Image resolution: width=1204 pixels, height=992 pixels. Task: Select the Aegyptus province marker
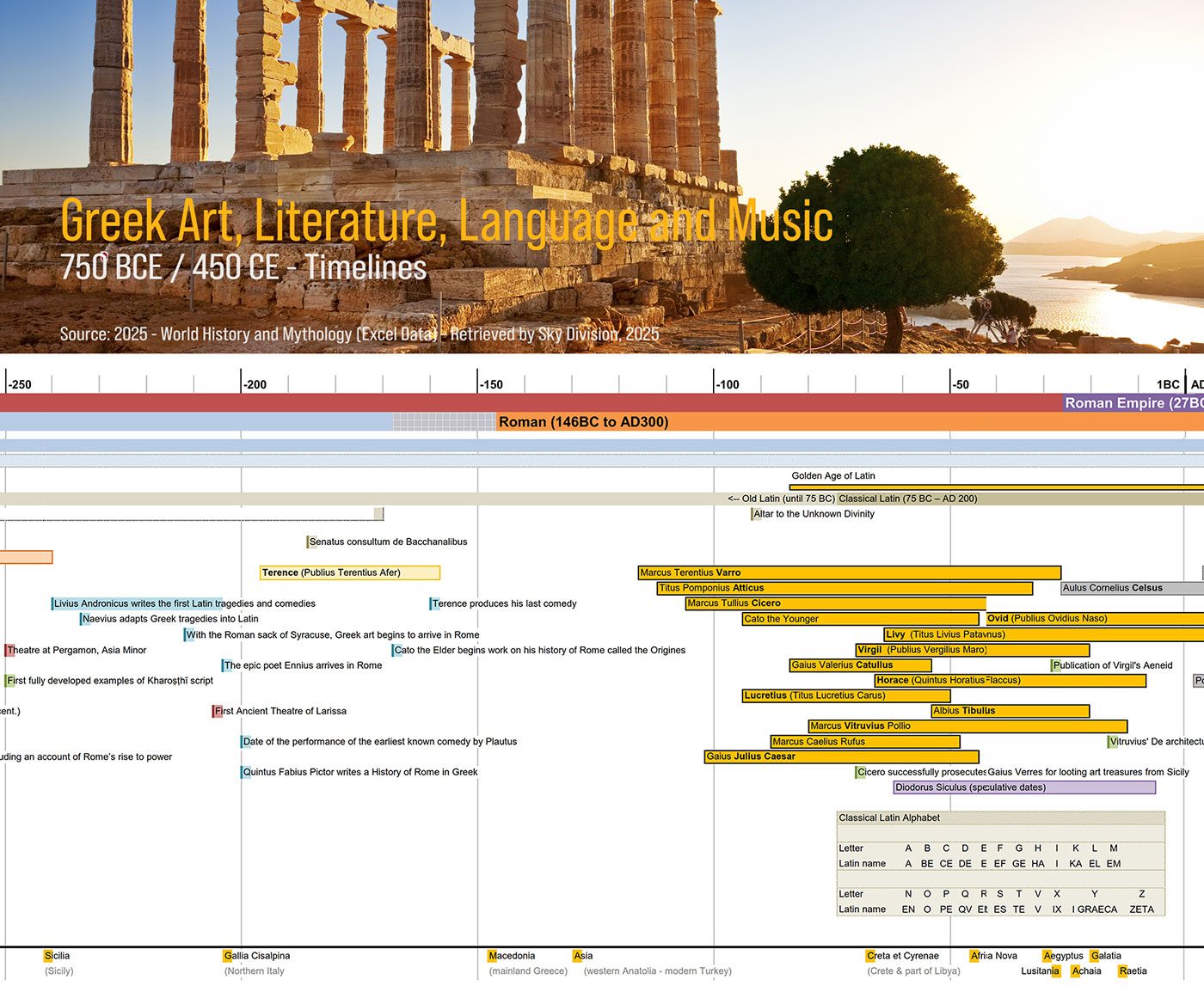pyautogui.click(x=1063, y=956)
